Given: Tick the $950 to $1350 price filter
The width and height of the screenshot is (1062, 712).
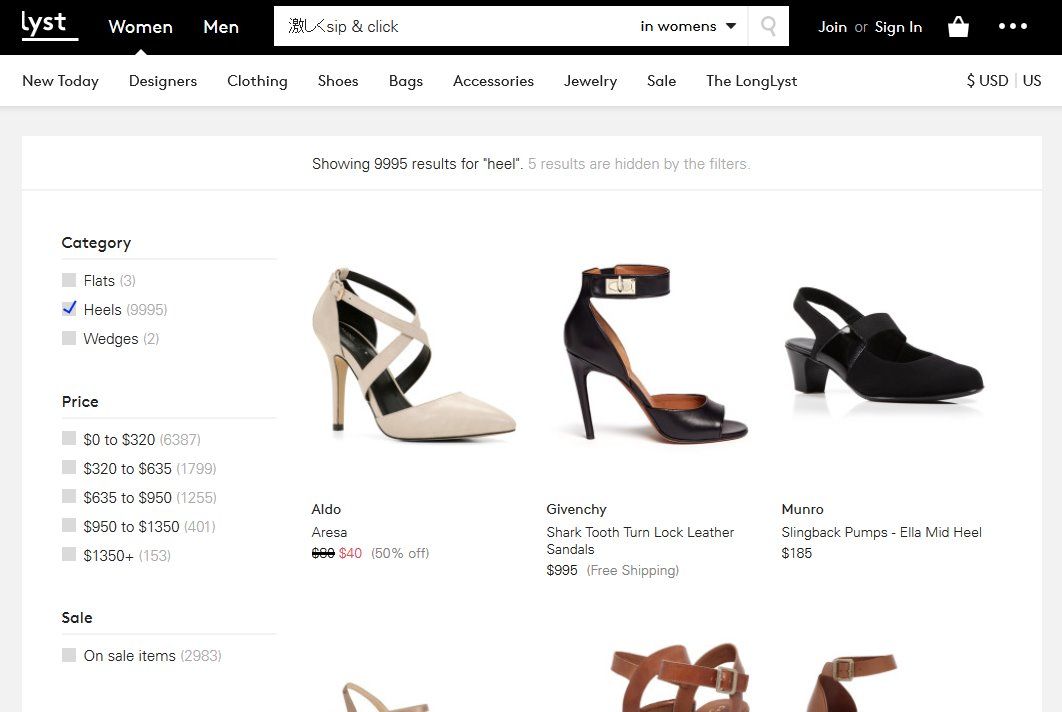Looking at the screenshot, I should [x=68, y=526].
